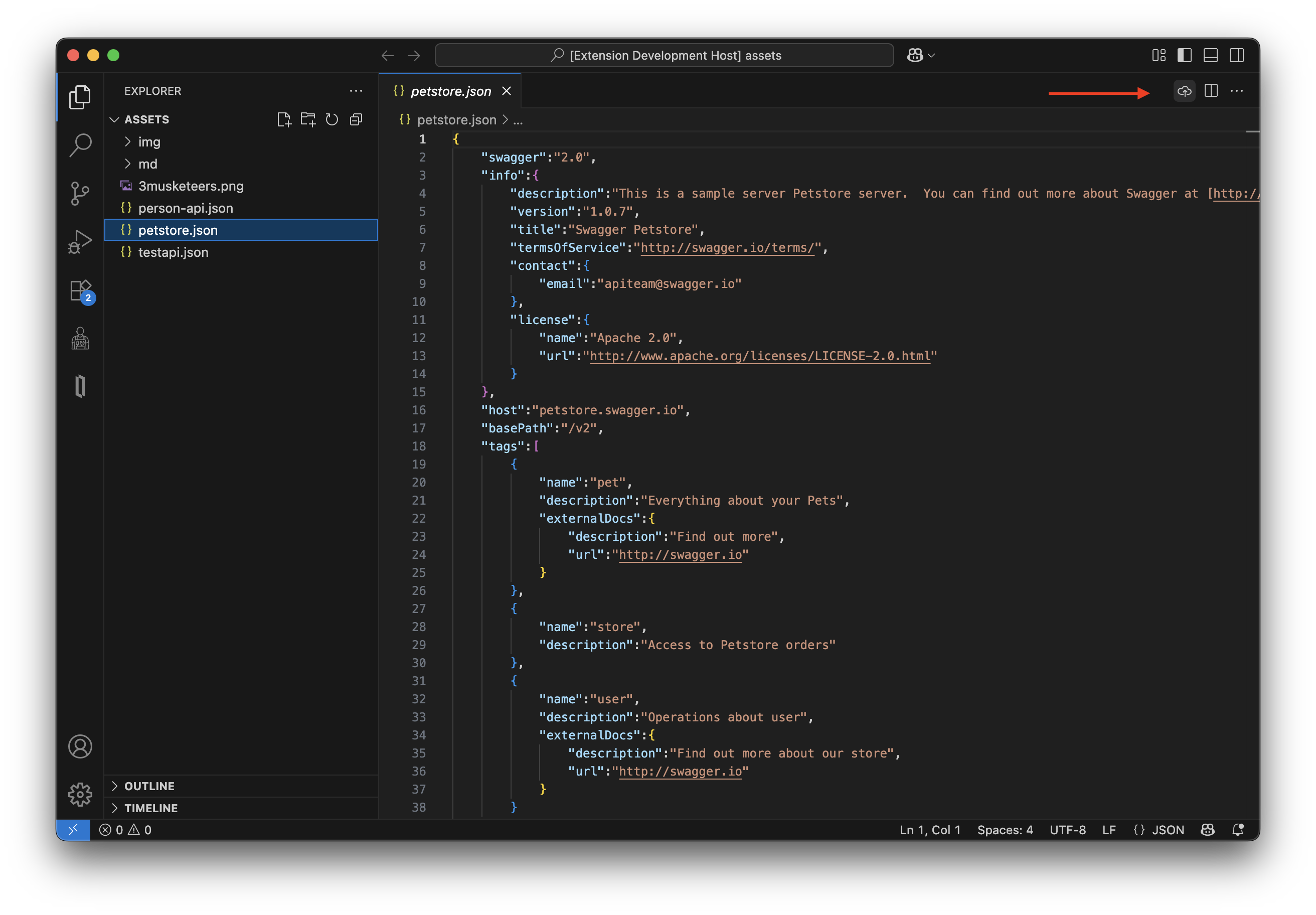Click the Split Editor Right icon
1316x915 pixels.
click(x=1211, y=91)
